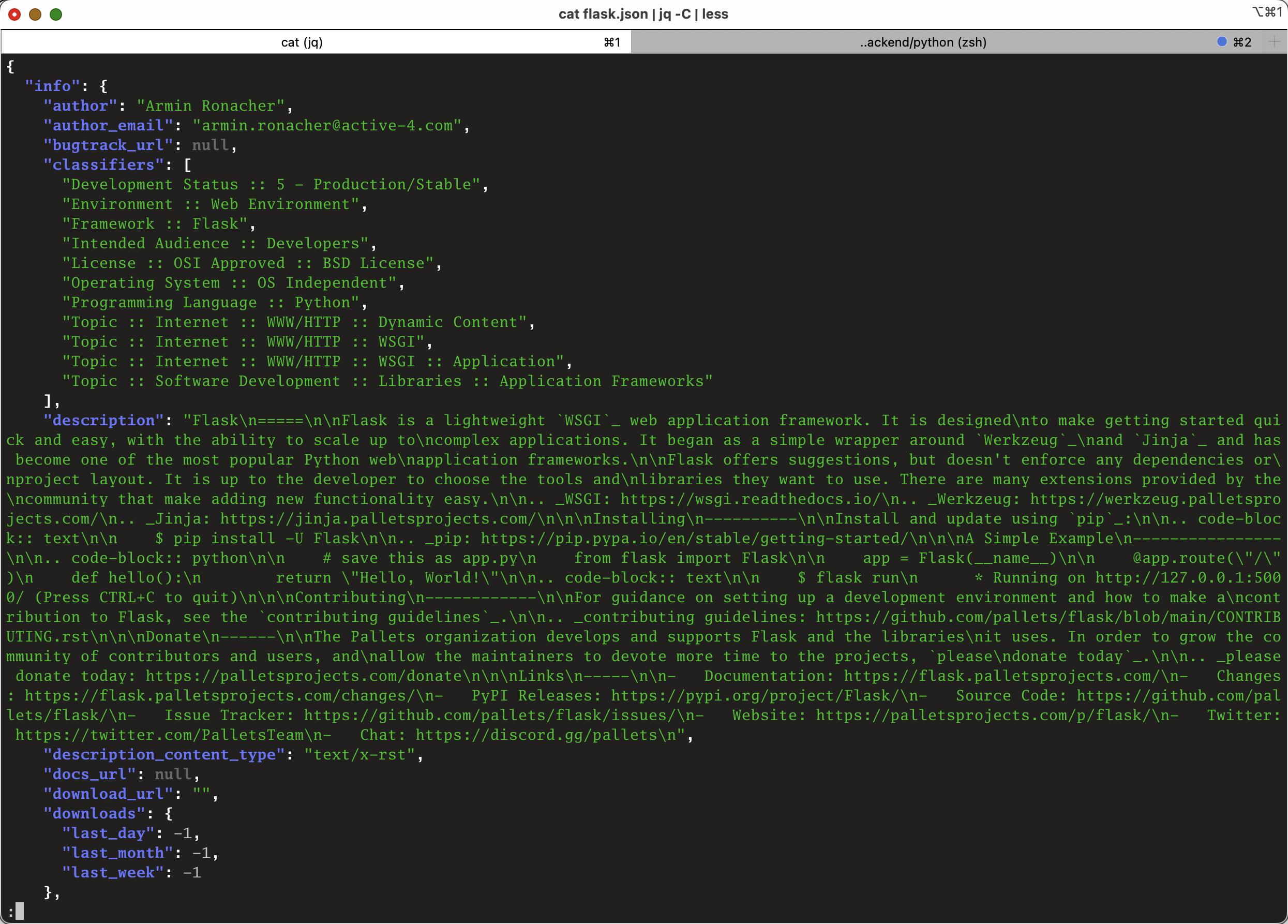Click the "description_content_type" key

click(164, 755)
